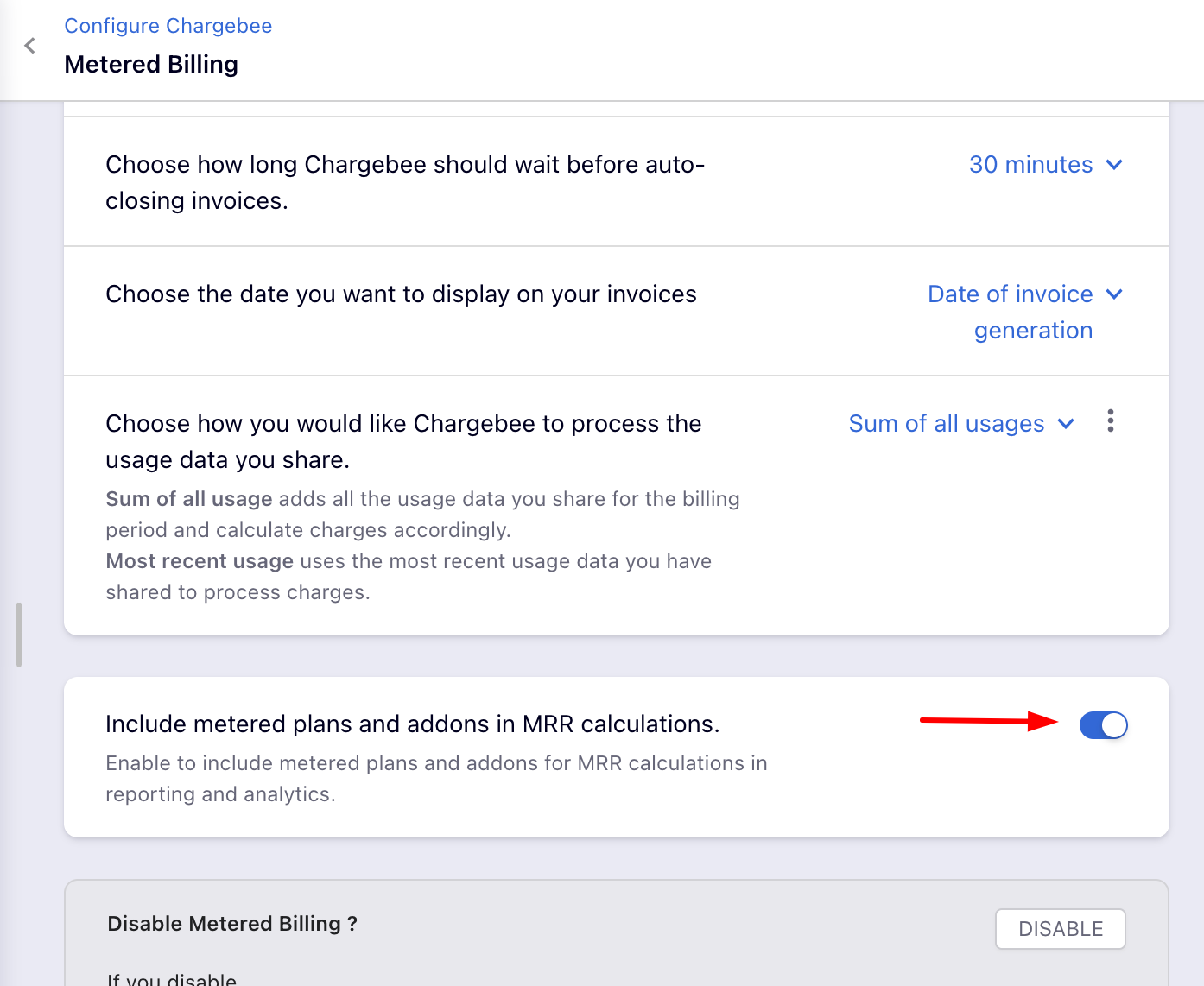Click the left-side vertical panel handle
This screenshot has height=986, width=1204.
pyautogui.click(x=19, y=635)
